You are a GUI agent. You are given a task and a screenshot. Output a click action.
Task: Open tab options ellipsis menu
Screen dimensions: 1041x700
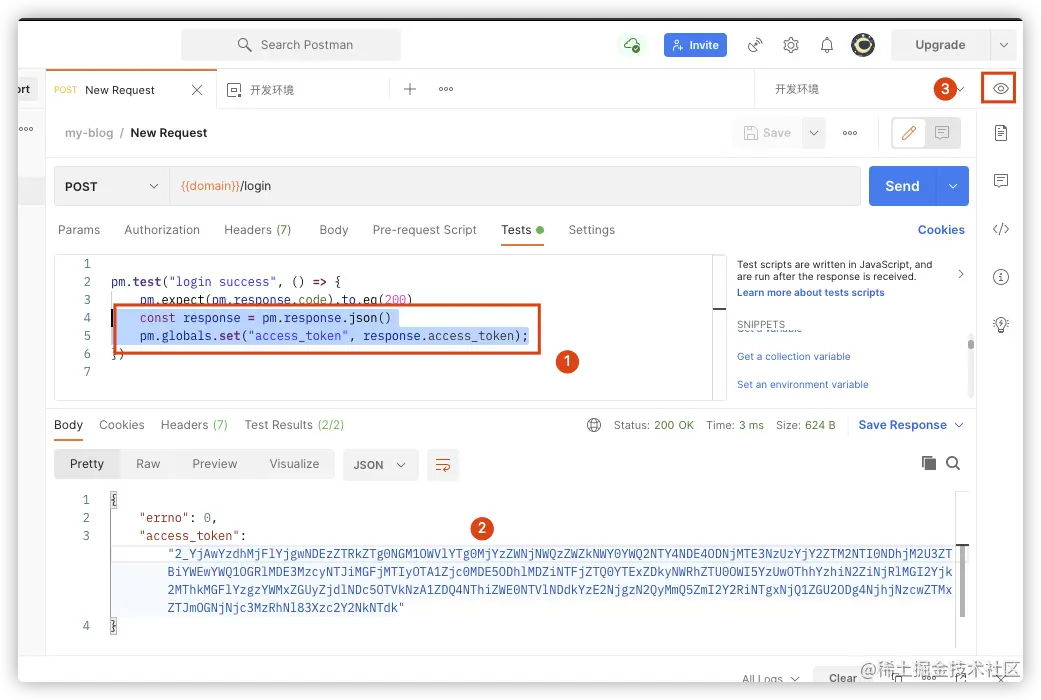point(445,89)
